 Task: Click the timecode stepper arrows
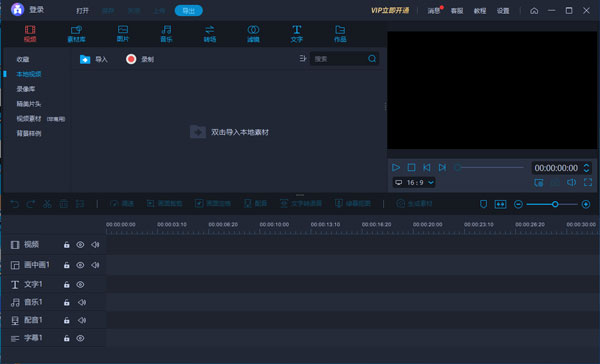point(586,168)
